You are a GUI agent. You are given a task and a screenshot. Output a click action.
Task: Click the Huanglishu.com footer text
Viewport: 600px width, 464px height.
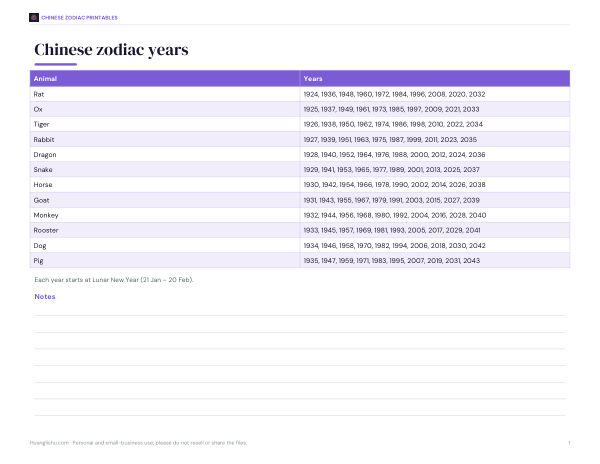pyautogui.click(x=138, y=443)
